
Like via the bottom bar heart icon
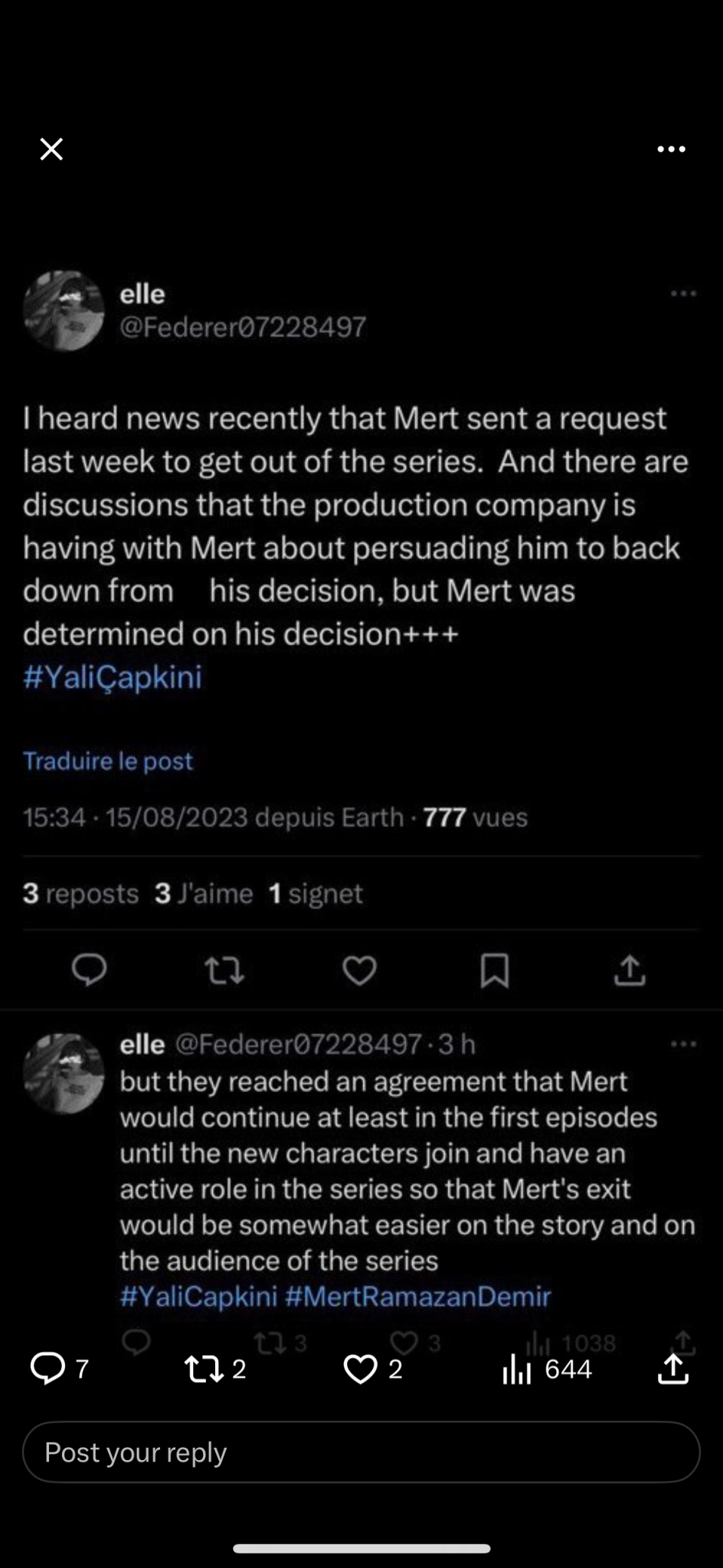point(360,1369)
